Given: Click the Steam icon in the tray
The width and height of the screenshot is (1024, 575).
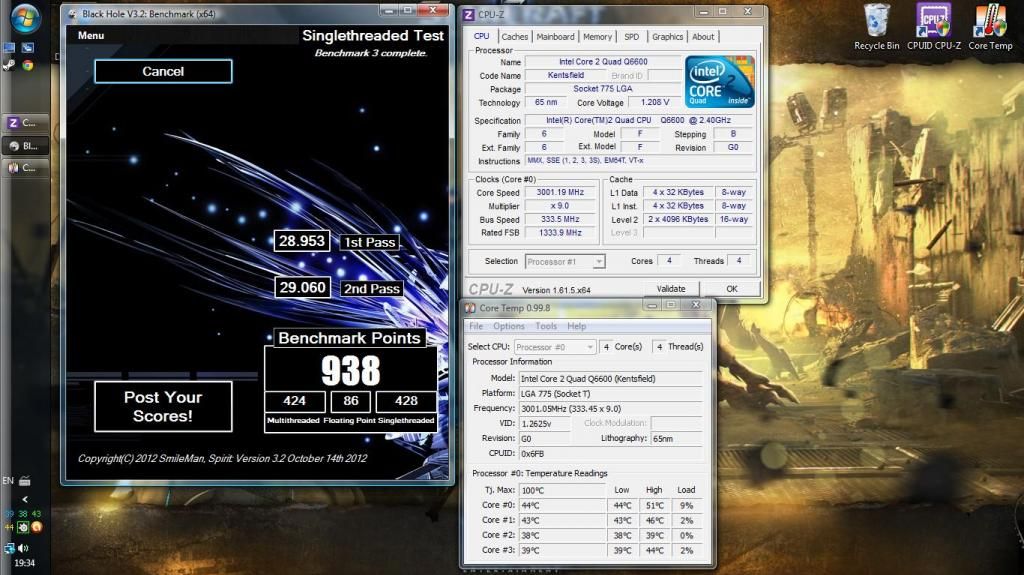Looking at the screenshot, I should click(23, 527).
